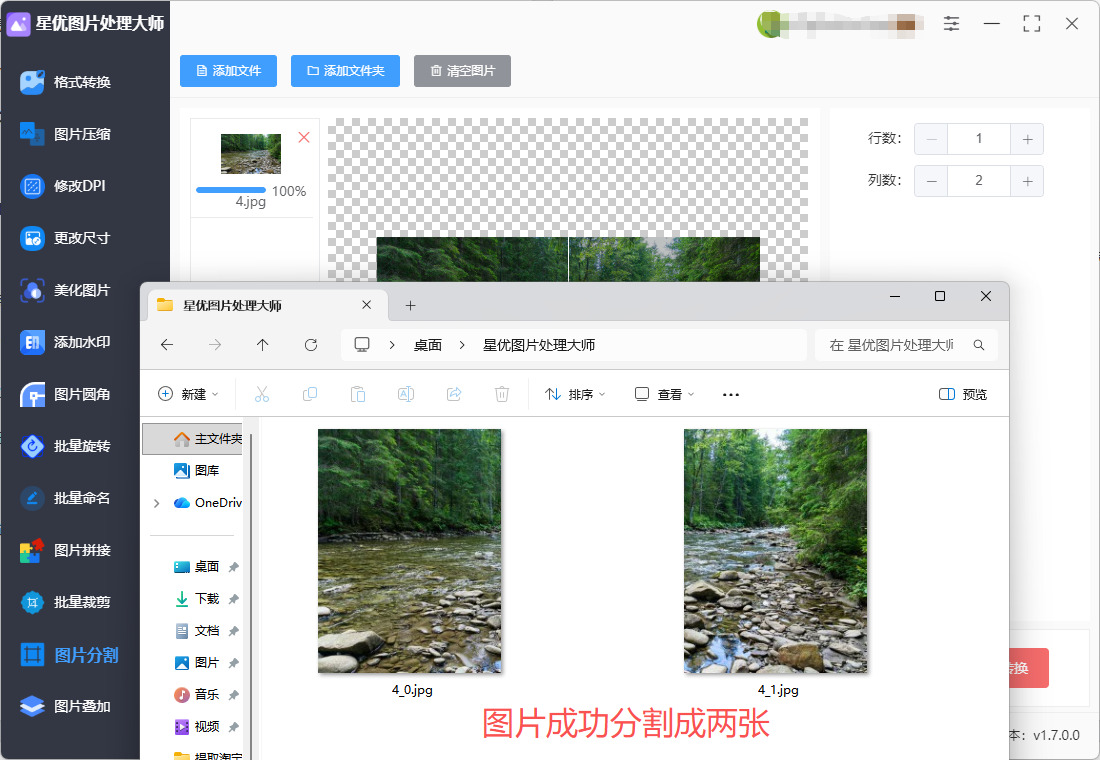
Task: Go forward in File Explorer
Action: pos(215,345)
